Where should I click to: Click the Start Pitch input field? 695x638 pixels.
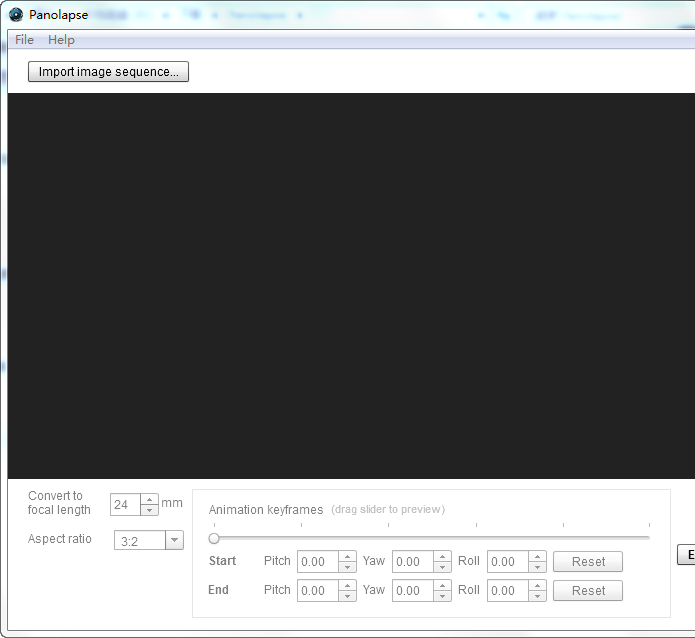pos(317,562)
